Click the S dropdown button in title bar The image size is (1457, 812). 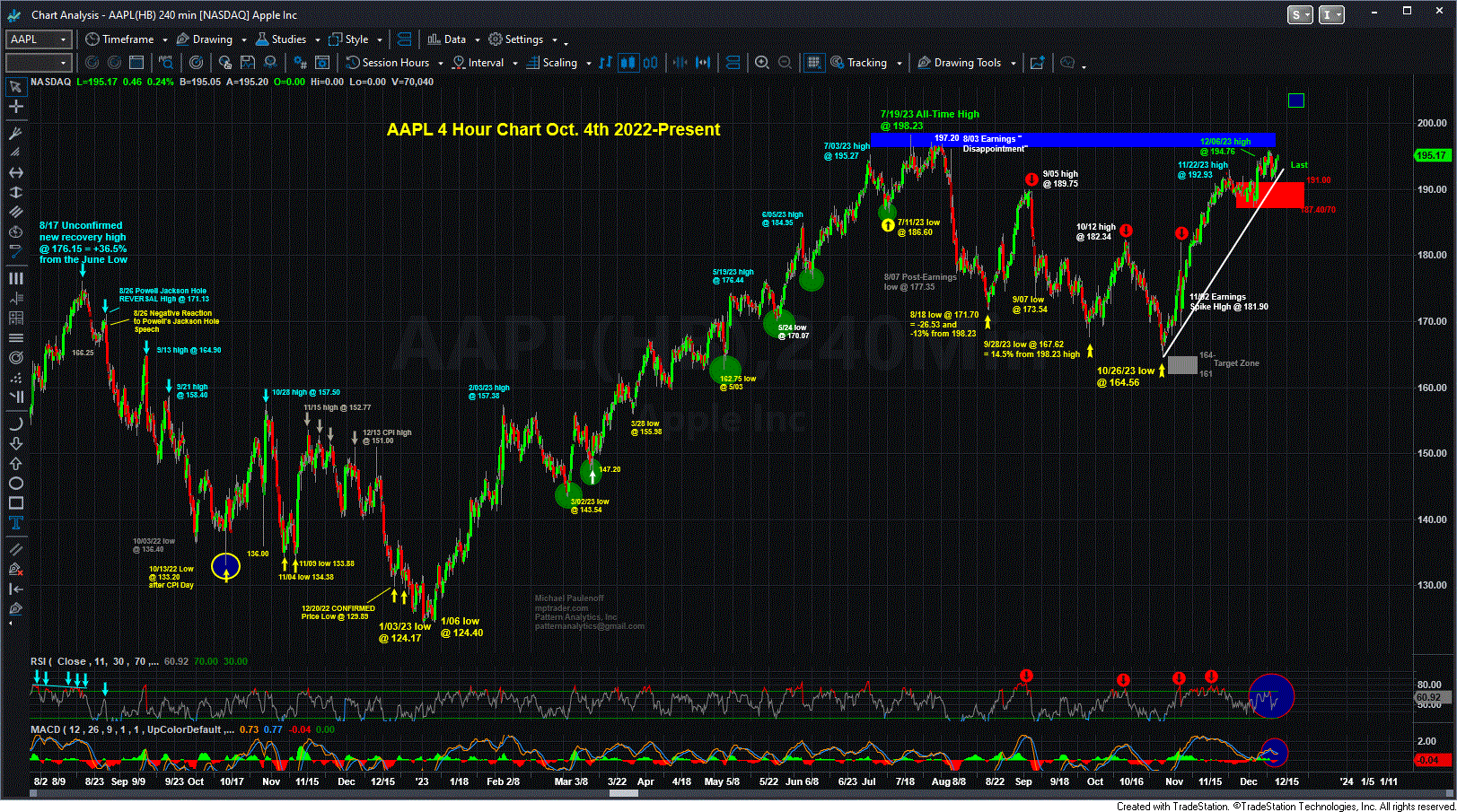[x=1300, y=14]
